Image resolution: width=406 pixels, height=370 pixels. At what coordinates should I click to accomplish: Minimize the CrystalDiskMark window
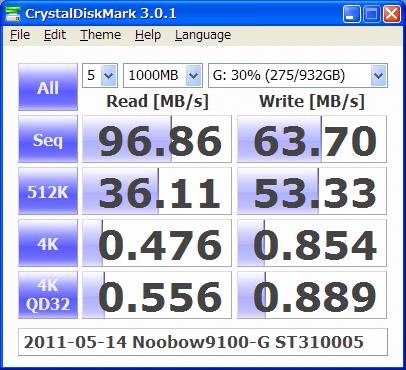pyautogui.click(x=351, y=14)
